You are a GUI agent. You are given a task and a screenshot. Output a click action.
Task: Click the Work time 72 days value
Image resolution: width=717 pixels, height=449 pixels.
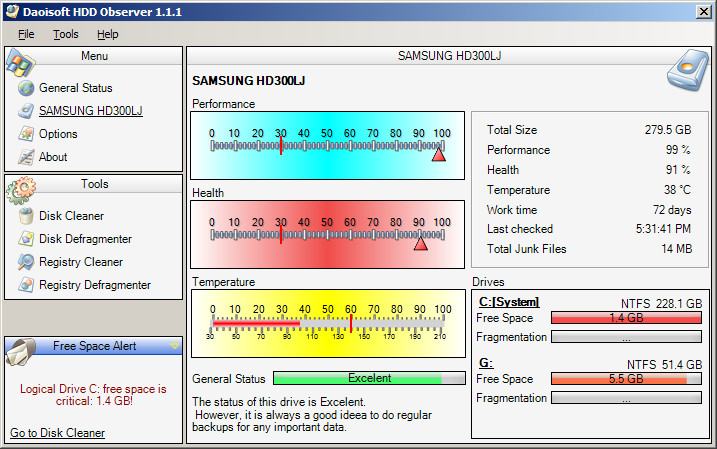672,210
